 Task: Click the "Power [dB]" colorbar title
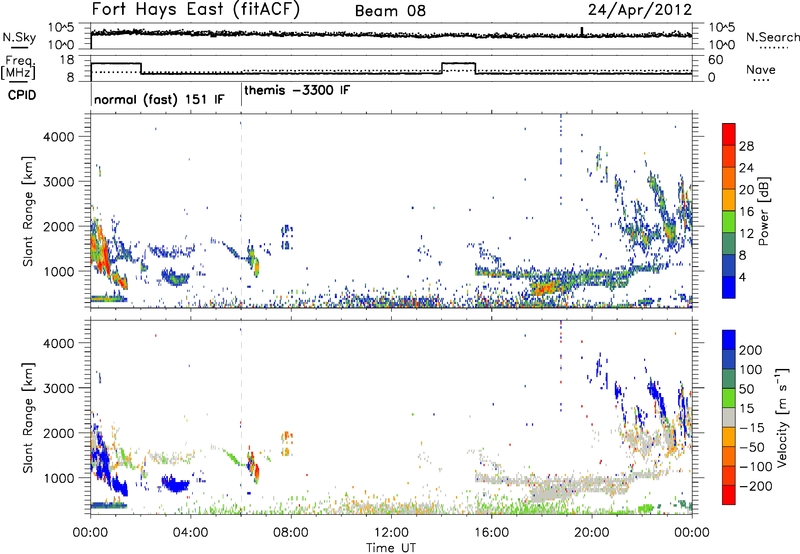point(763,211)
